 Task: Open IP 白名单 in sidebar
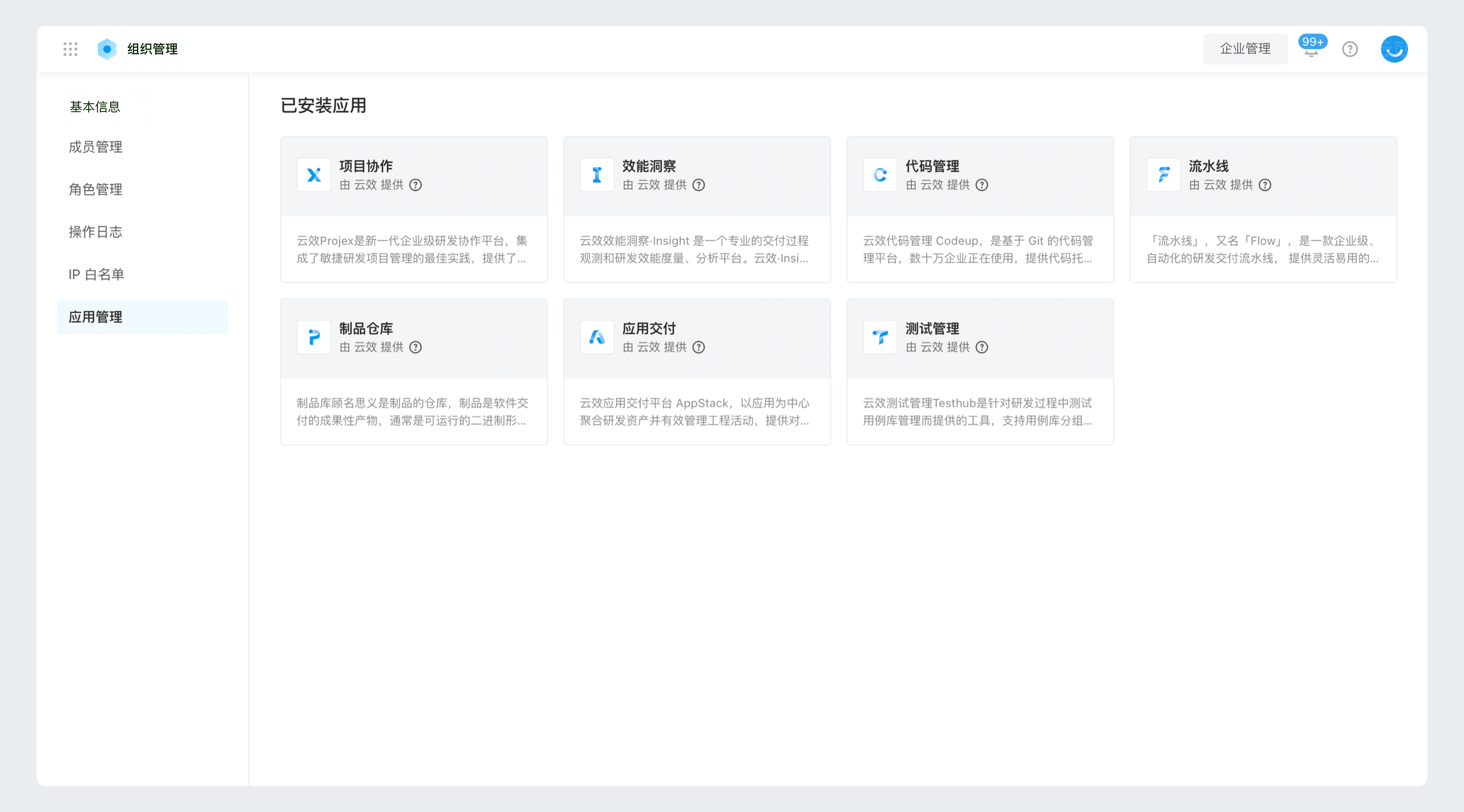(x=96, y=274)
